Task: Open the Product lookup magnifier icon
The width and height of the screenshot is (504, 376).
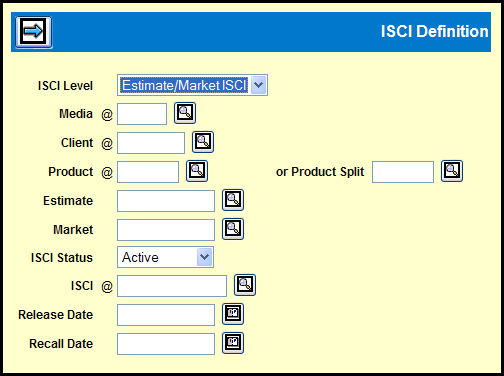Action: [x=197, y=171]
